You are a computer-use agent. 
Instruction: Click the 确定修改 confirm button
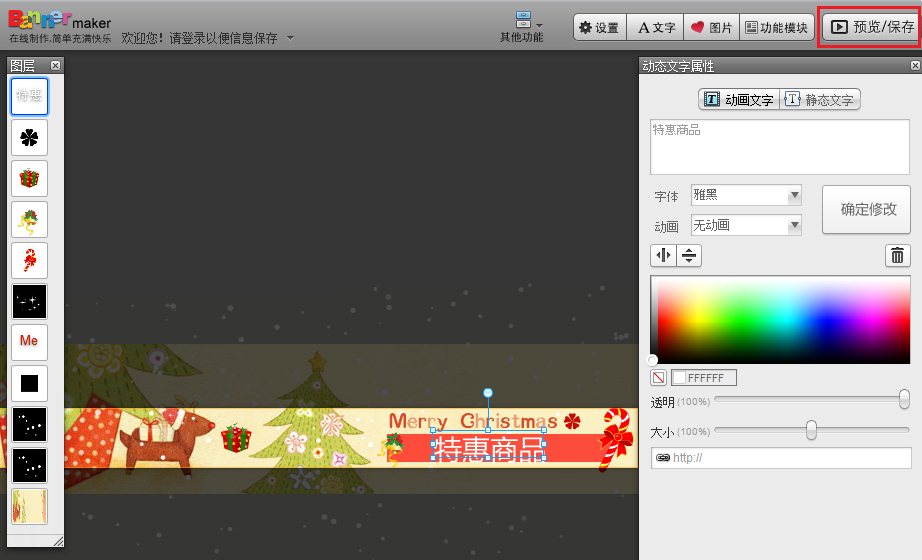[x=867, y=209]
